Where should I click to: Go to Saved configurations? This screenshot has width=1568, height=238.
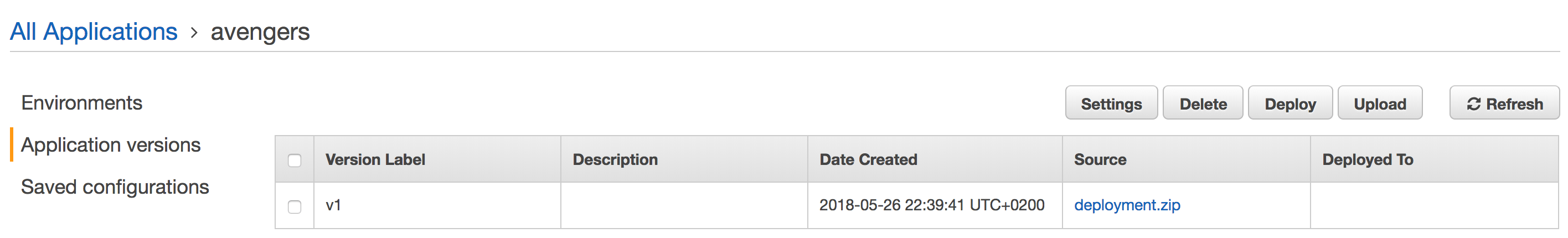[x=115, y=187]
